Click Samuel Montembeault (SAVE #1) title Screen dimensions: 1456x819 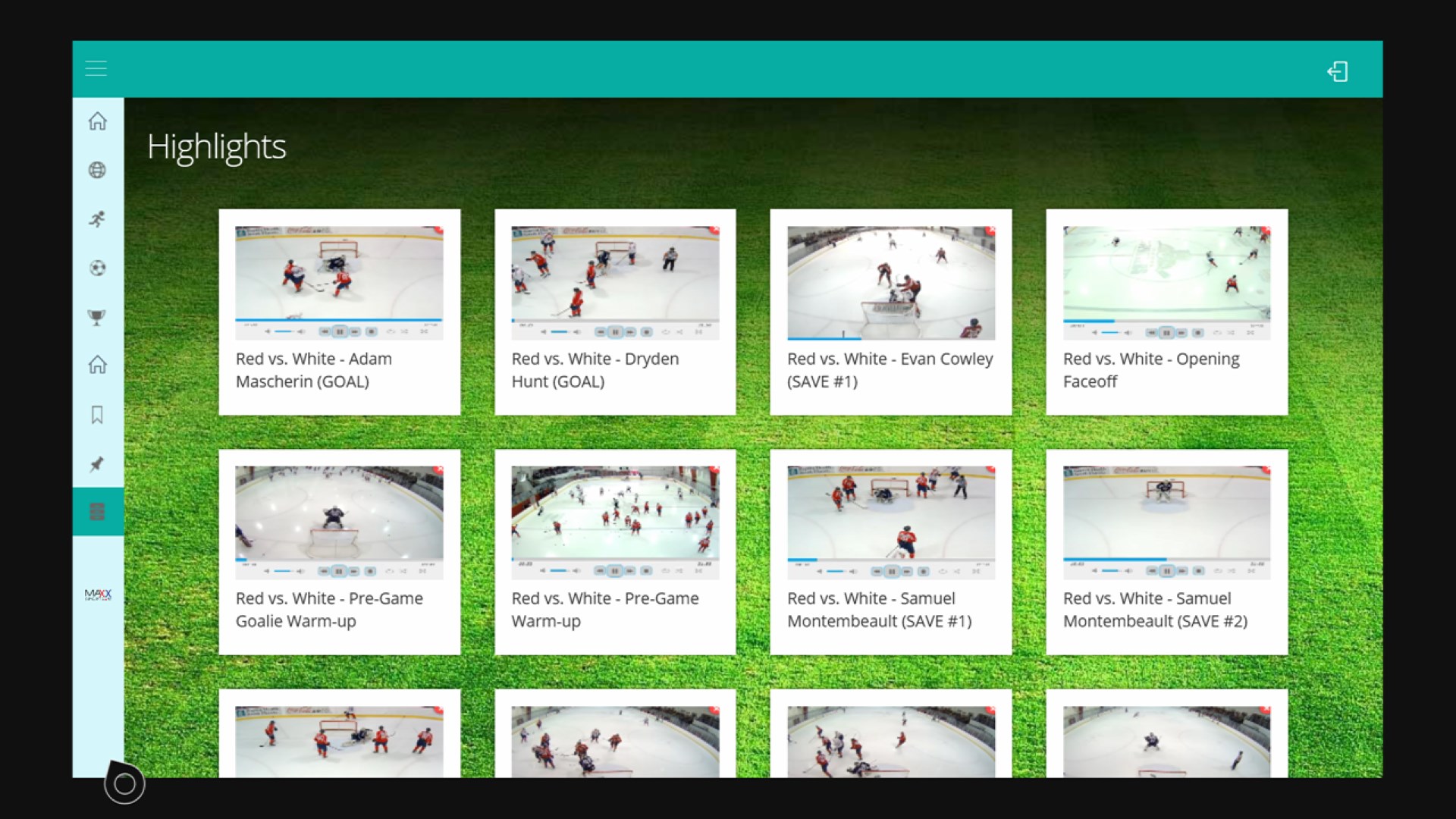[879, 610]
